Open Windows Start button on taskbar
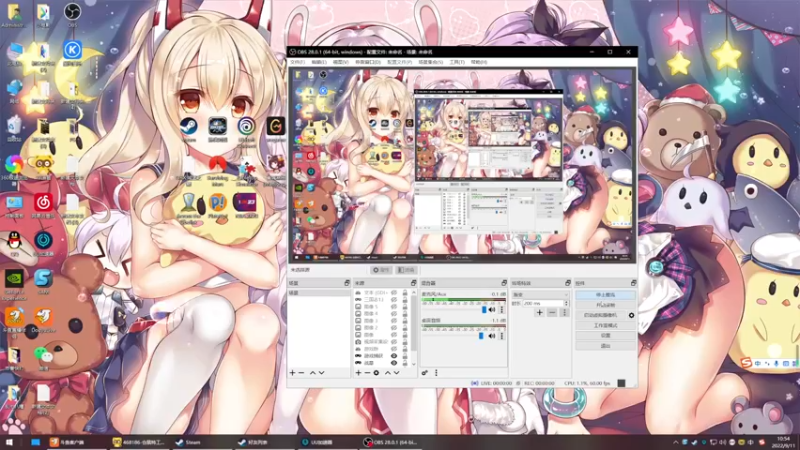This screenshot has height=450, width=800. click(9, 442)
